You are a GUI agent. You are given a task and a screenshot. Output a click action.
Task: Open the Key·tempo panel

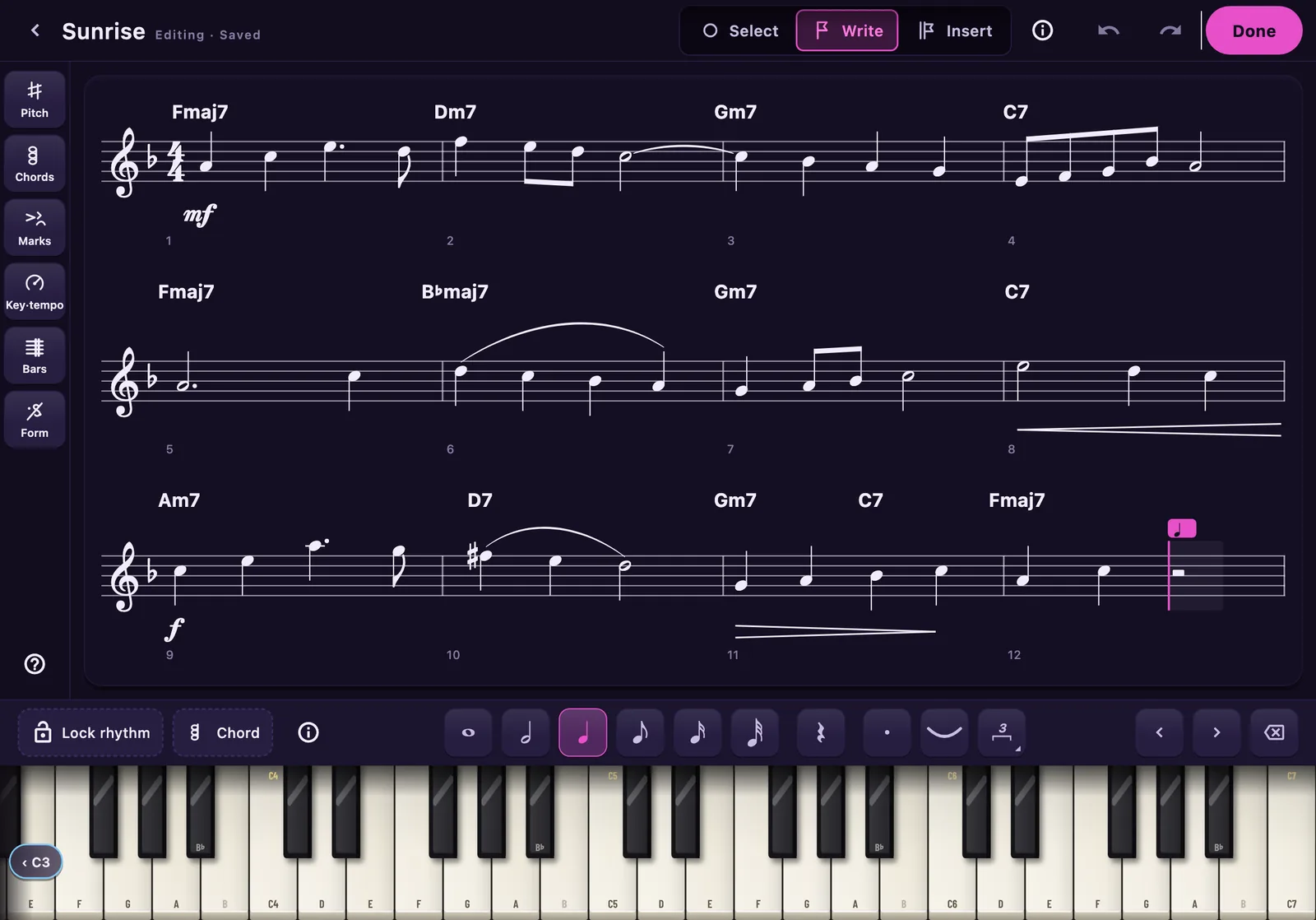point(35,292)
